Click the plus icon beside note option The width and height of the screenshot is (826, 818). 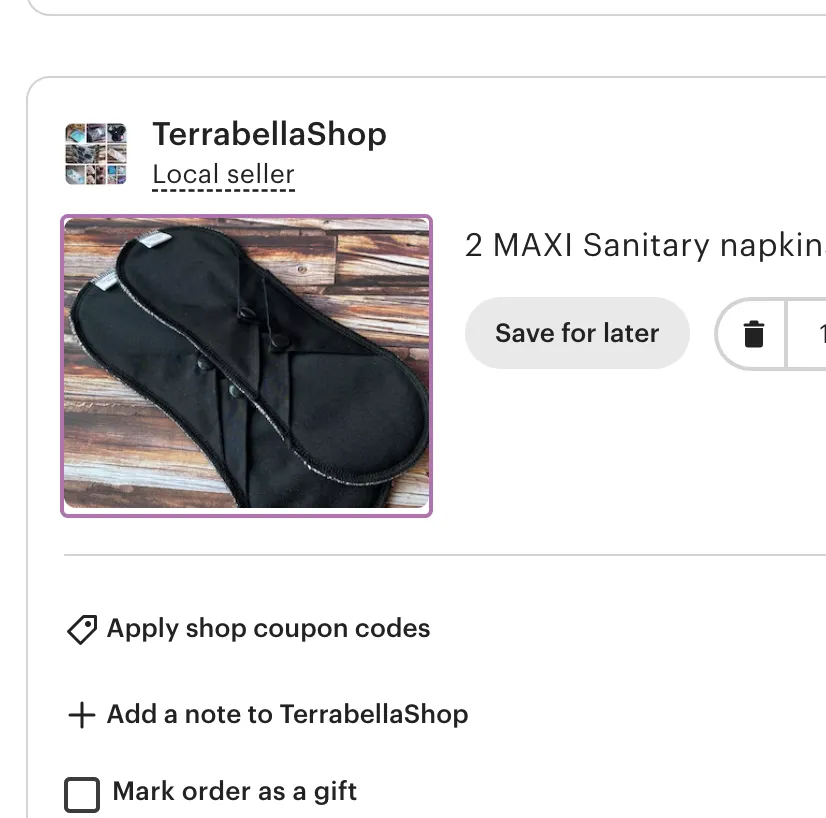tap(80, 714)
